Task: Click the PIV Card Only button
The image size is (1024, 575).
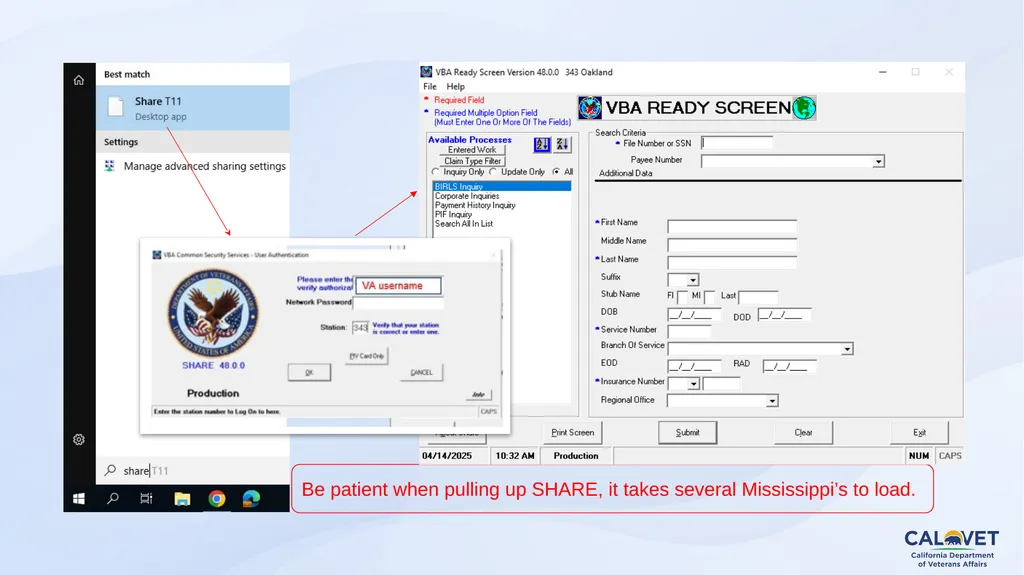Action: point(366,356)
